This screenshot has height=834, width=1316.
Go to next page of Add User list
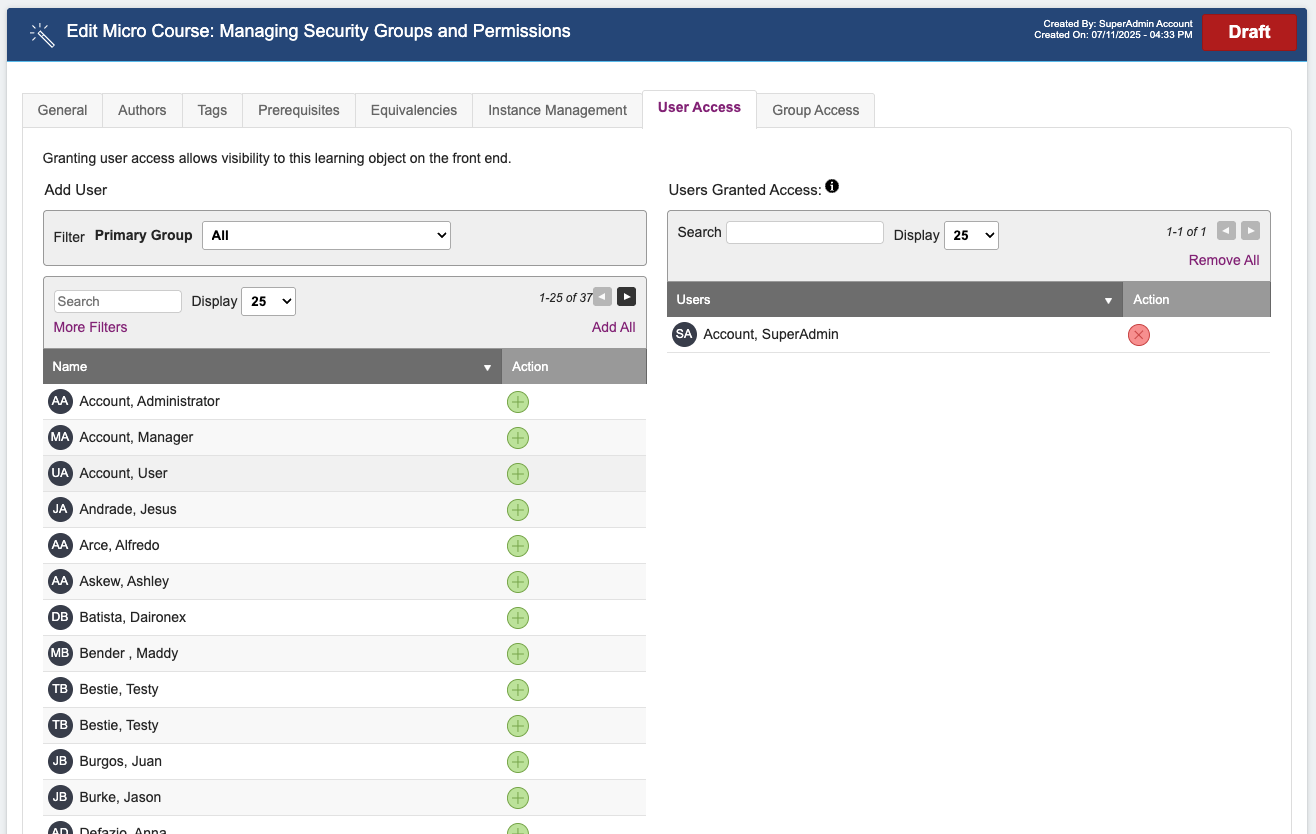[x=626, y=296]
